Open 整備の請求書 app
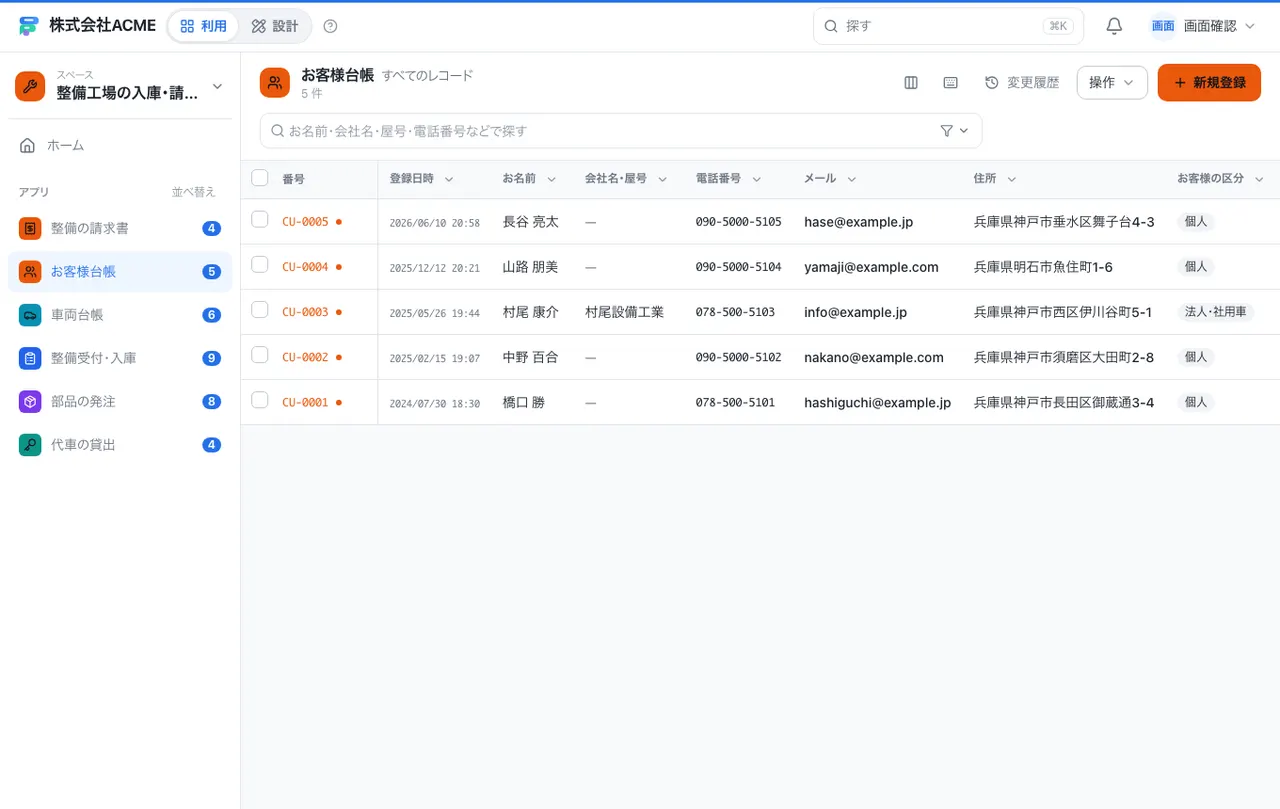1280x809 pixels. pos(120,228)
